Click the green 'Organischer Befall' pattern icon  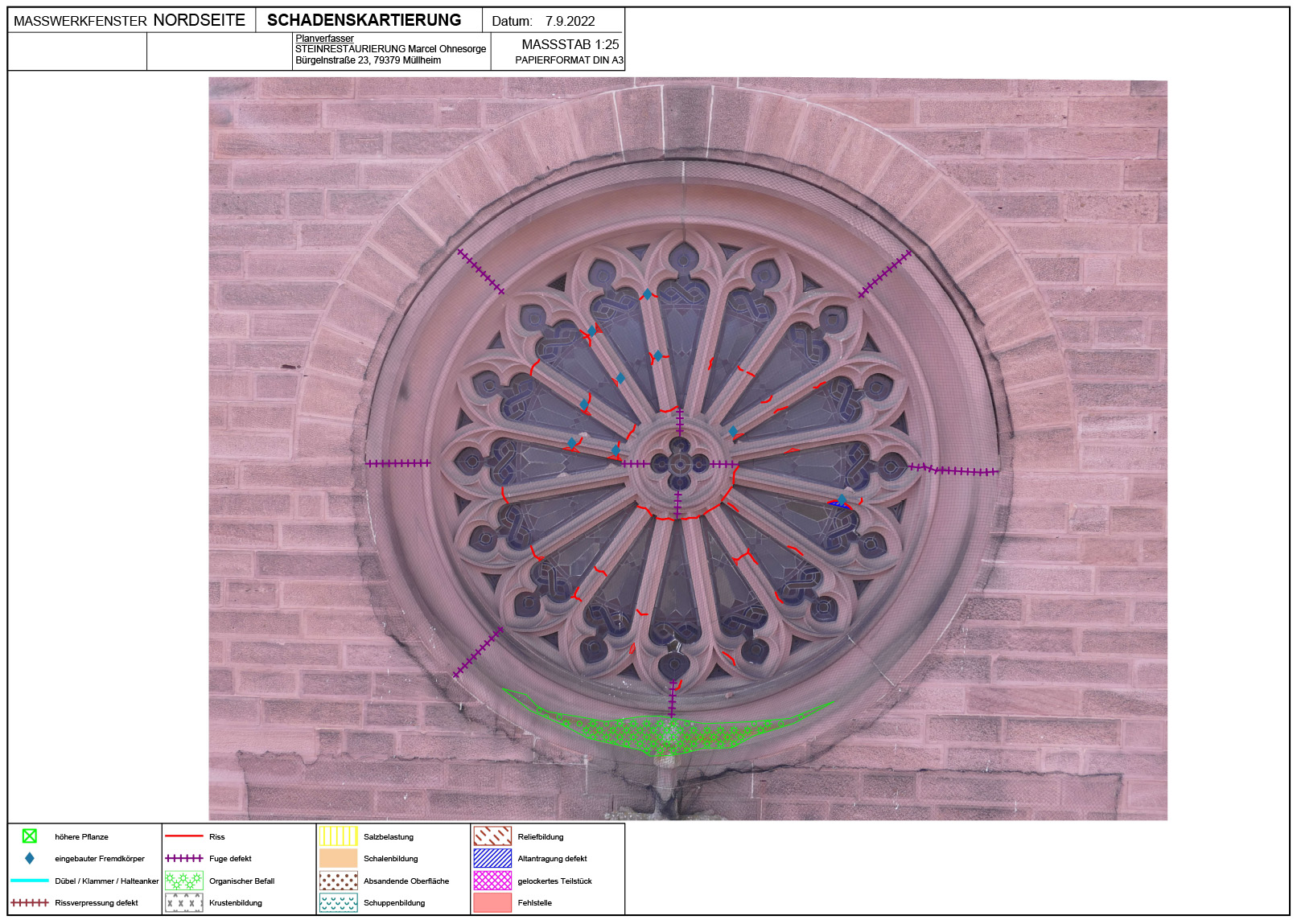pyautogui.click(x=183, y=881)
